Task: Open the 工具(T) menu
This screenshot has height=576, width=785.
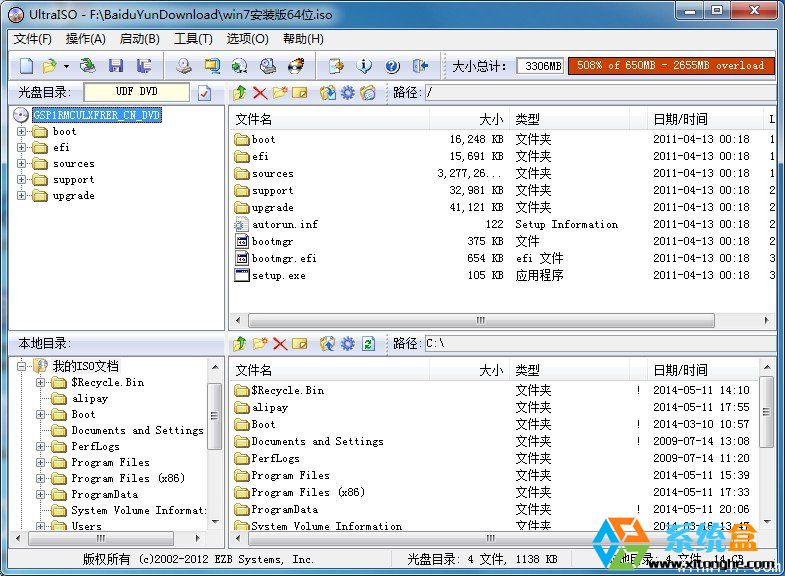Action: (193, 39)
